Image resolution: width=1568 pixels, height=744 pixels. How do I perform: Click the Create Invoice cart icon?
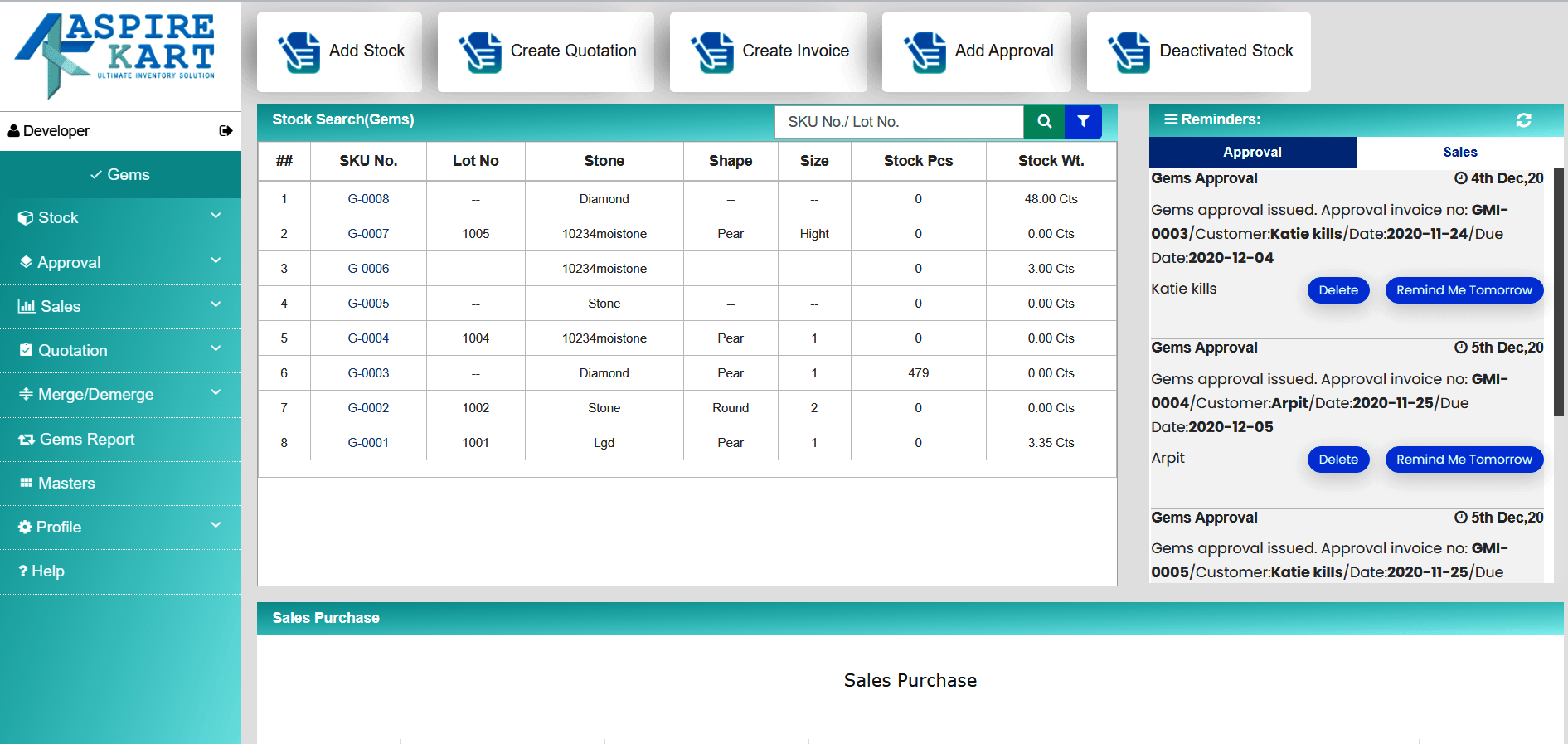711,52
